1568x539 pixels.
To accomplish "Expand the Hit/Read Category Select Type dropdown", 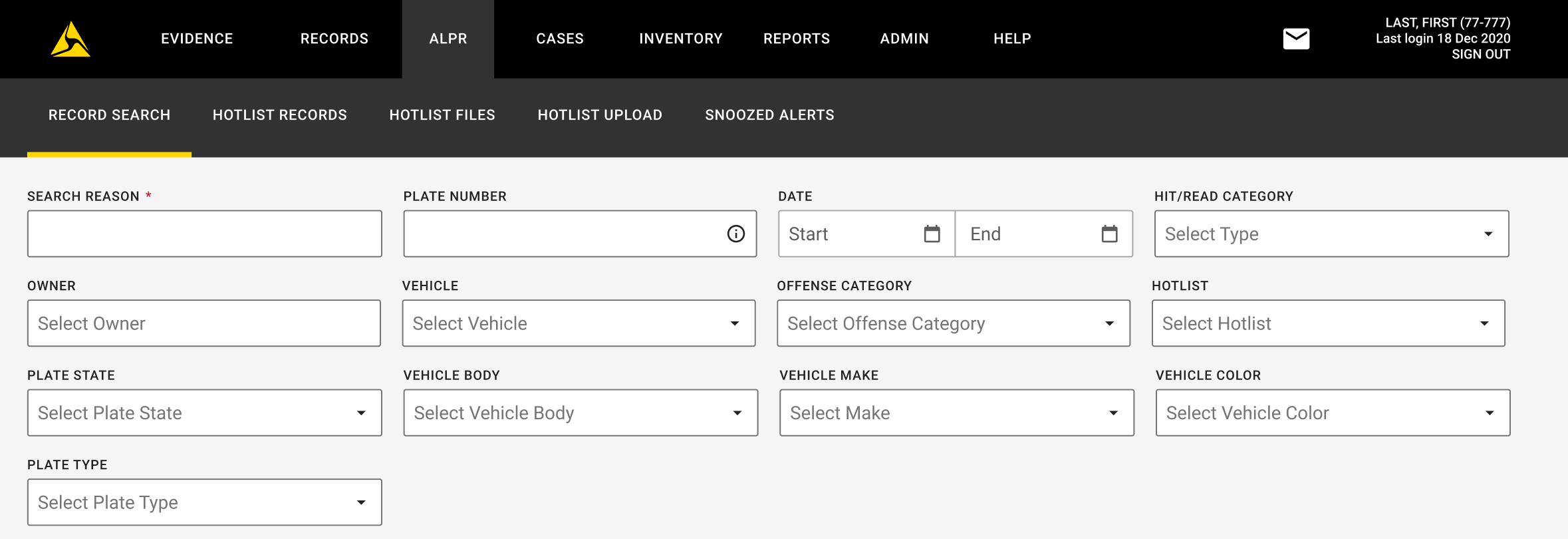I will [1331, 234].
